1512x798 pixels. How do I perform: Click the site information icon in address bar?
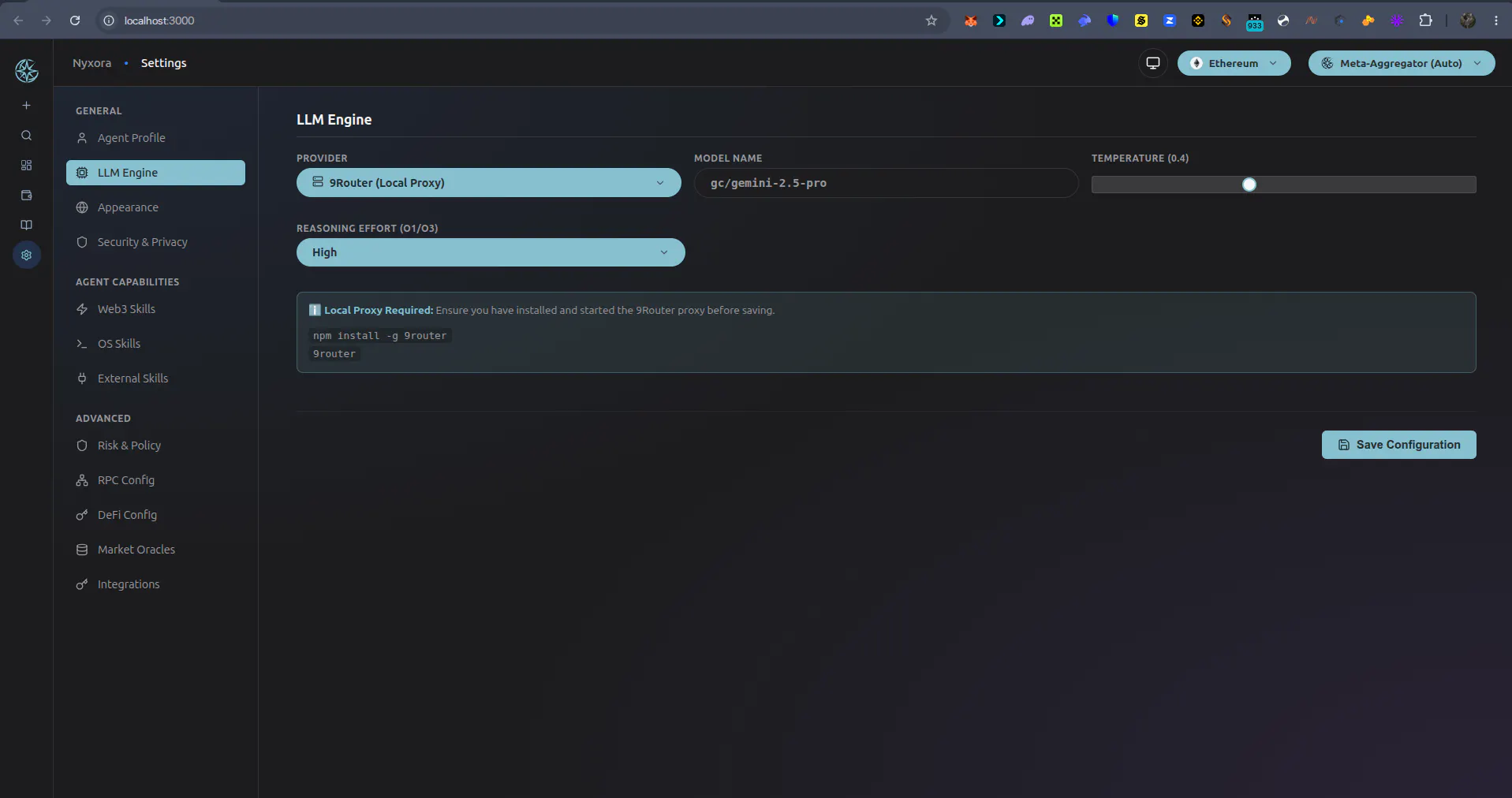click(109, 21)
